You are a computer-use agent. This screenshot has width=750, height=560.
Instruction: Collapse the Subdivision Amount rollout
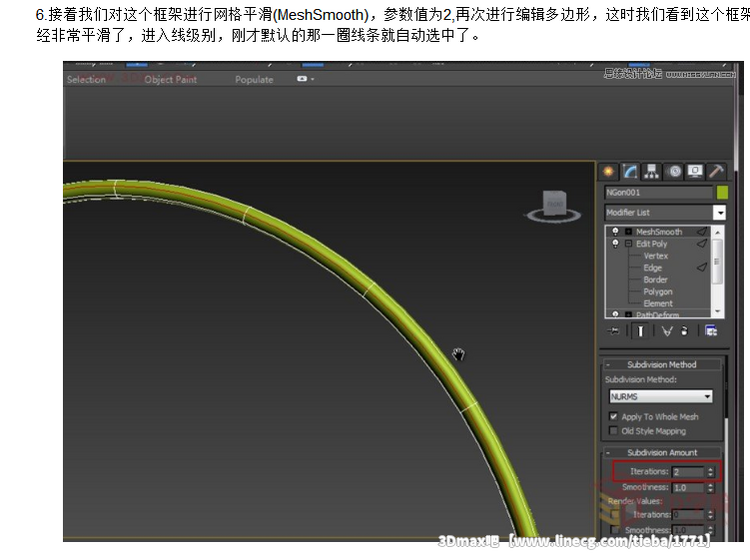662,452
